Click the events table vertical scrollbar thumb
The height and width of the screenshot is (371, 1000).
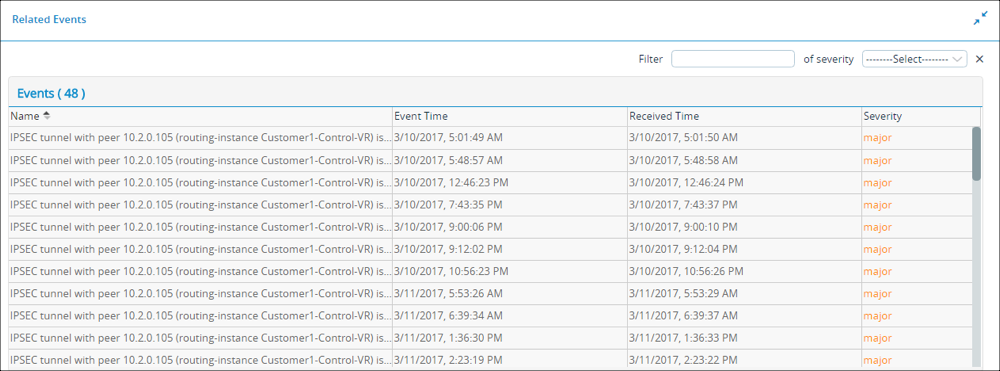[976, 153]
